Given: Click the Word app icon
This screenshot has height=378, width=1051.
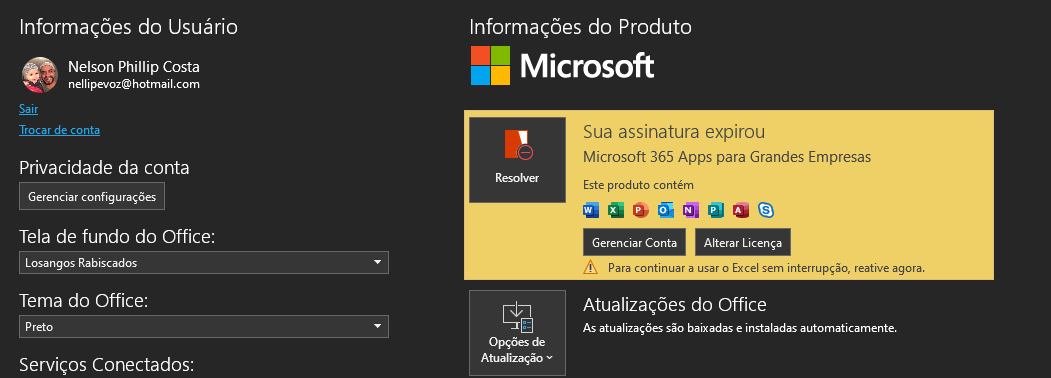Looking at the screenshot, I should pos(591,210).
